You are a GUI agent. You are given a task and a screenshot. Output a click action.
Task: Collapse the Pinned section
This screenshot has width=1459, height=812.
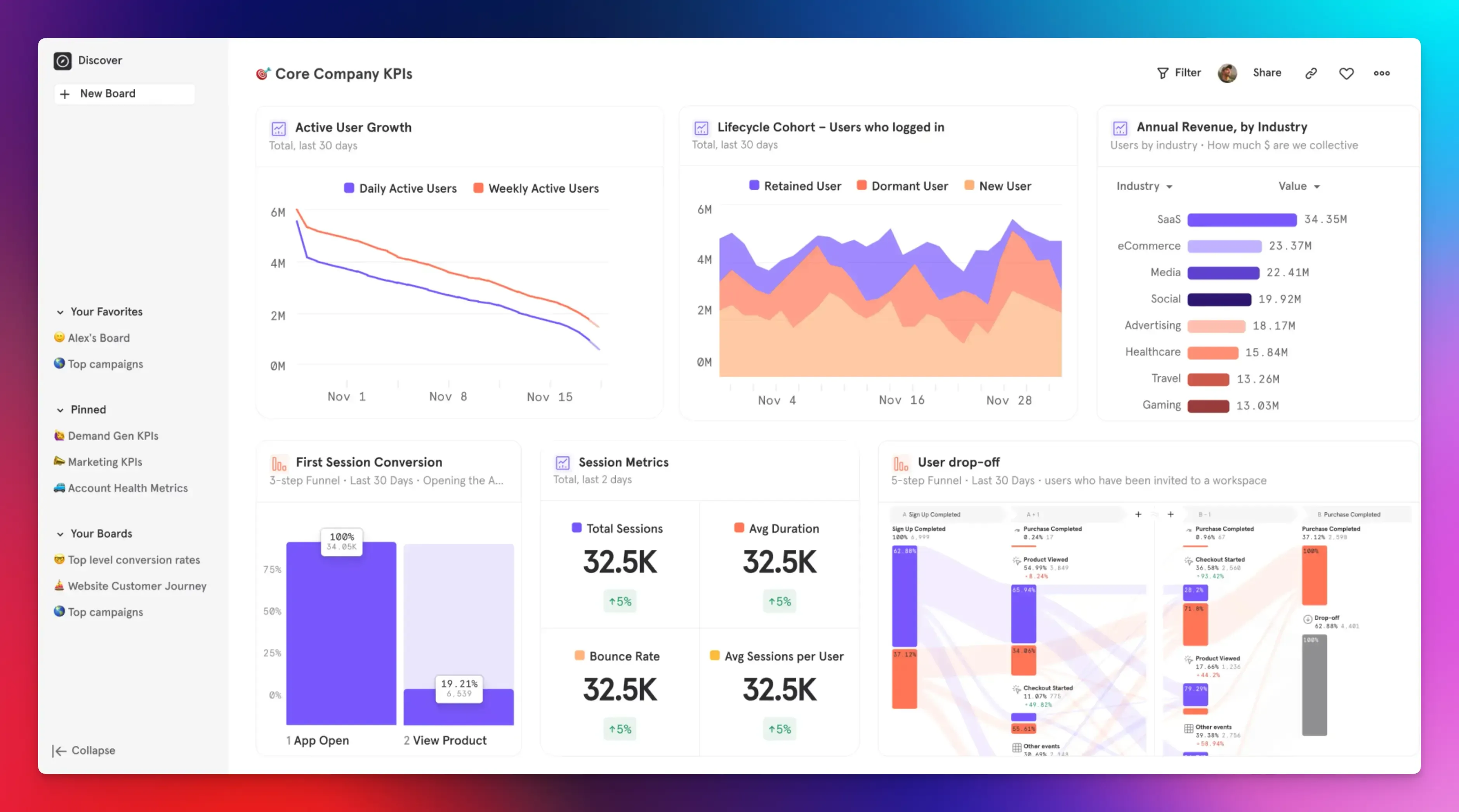[x=60, y=409]
